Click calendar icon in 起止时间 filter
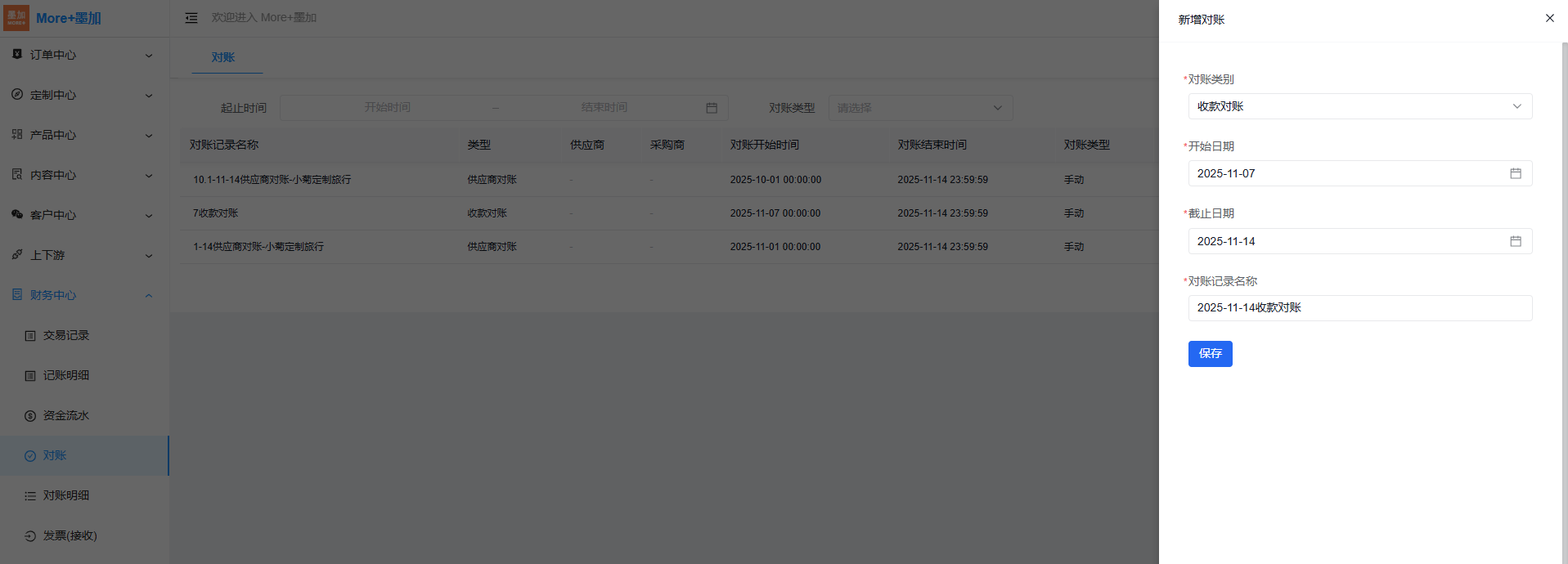1568x564 pixels. tap(711, 108)
